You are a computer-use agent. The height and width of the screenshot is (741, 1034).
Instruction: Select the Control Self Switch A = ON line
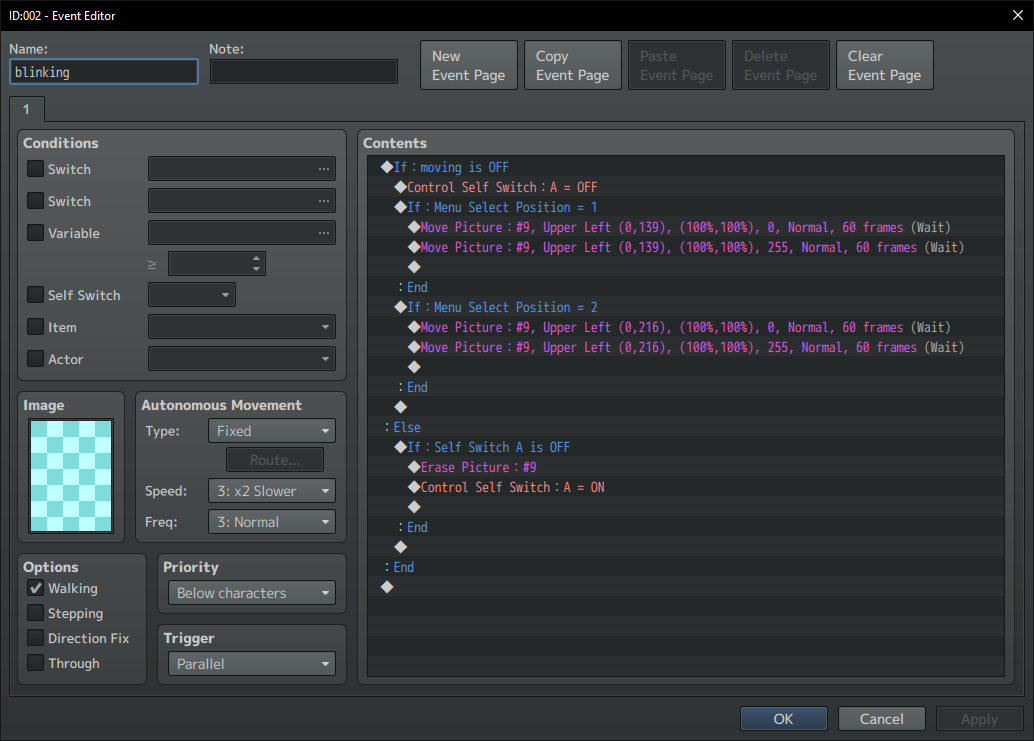506,487
